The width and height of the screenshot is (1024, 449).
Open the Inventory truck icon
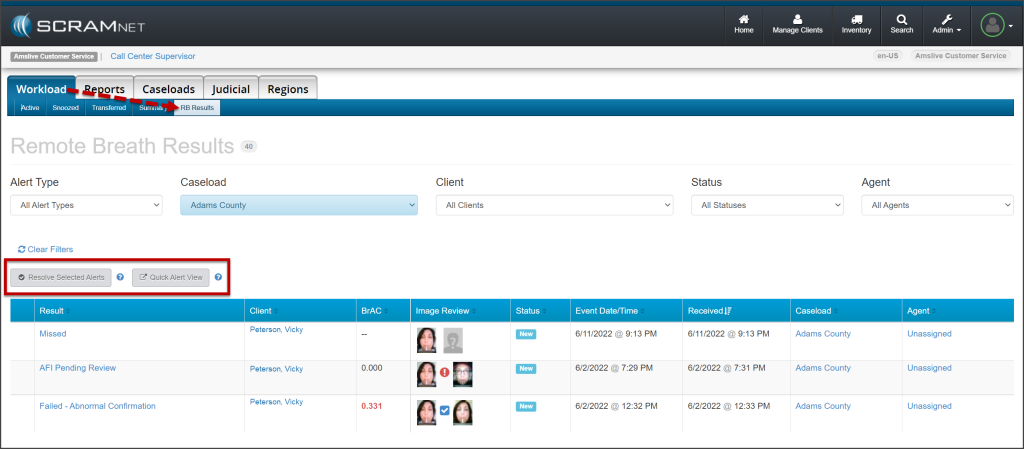pyautogui.click(x=856, y=23)
